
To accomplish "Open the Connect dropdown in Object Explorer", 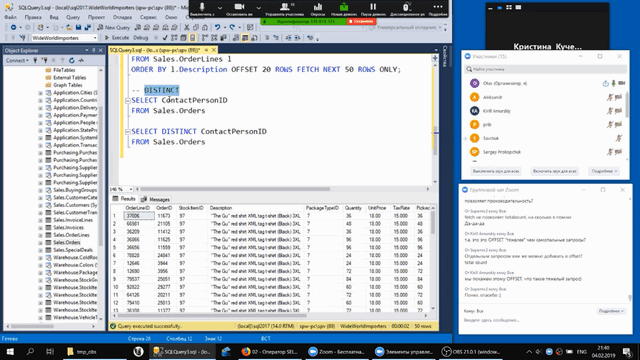I will [x=17, y=60].
